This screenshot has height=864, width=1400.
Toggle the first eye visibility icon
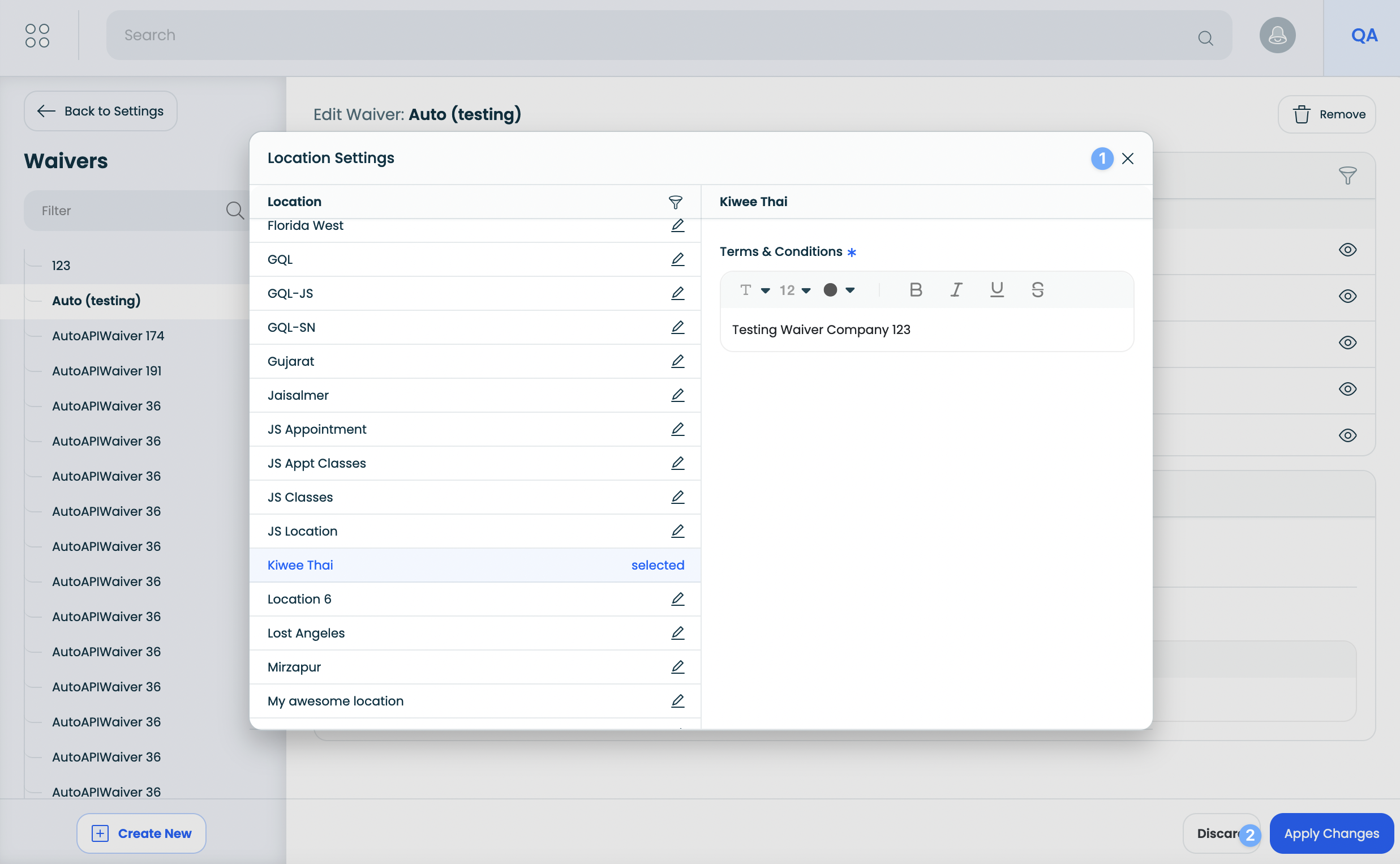[x=1347, y=250]
